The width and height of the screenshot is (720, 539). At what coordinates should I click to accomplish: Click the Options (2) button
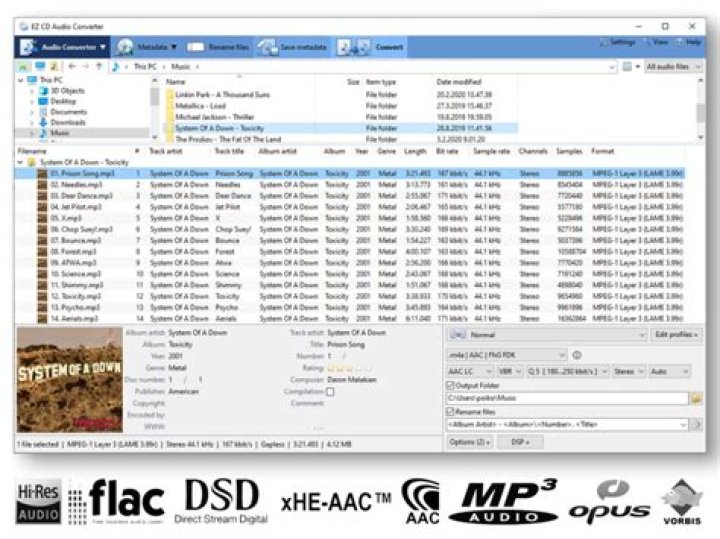tap(469, 442)
